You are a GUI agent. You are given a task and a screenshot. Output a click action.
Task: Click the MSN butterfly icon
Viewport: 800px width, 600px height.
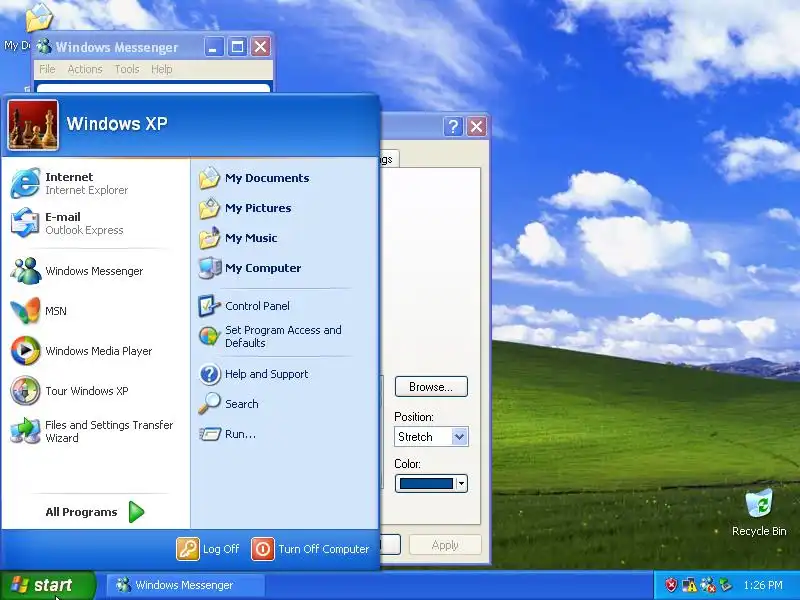25,311
